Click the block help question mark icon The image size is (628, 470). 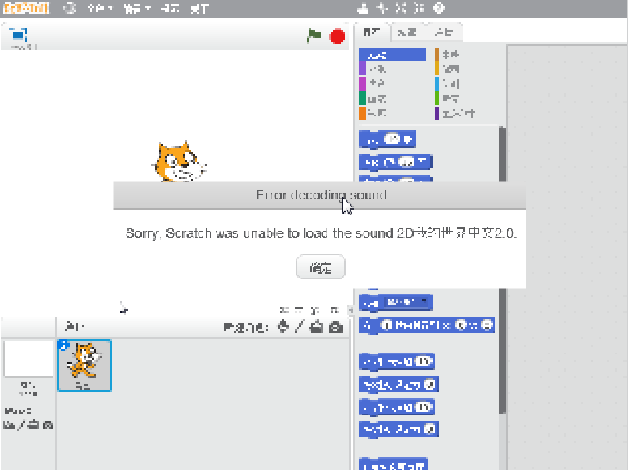[x=439, y=8]
